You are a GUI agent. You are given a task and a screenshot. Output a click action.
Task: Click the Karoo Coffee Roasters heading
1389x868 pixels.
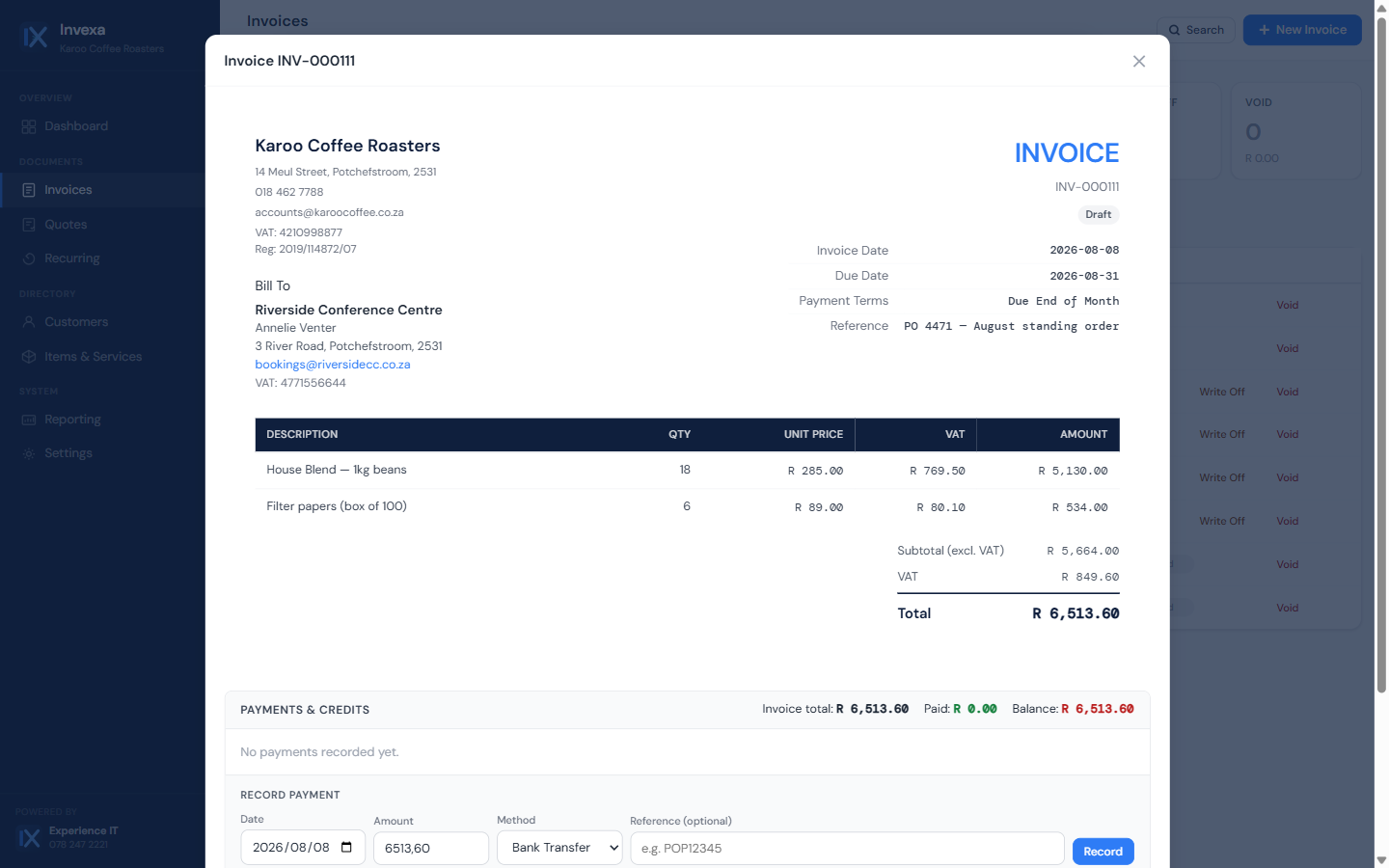347,146
